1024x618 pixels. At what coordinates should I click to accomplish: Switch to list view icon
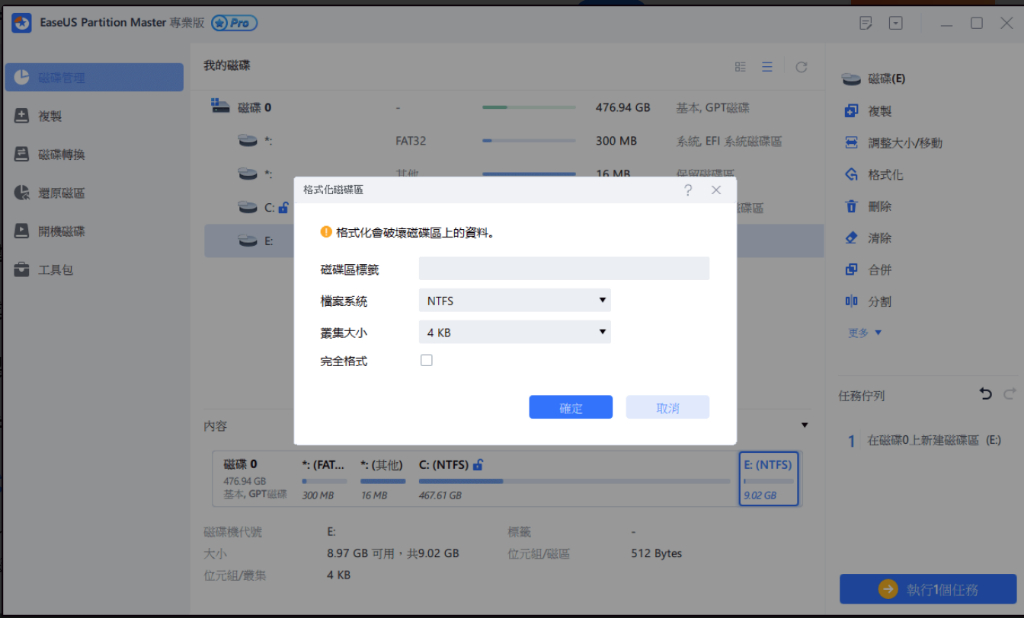(767, 67)
